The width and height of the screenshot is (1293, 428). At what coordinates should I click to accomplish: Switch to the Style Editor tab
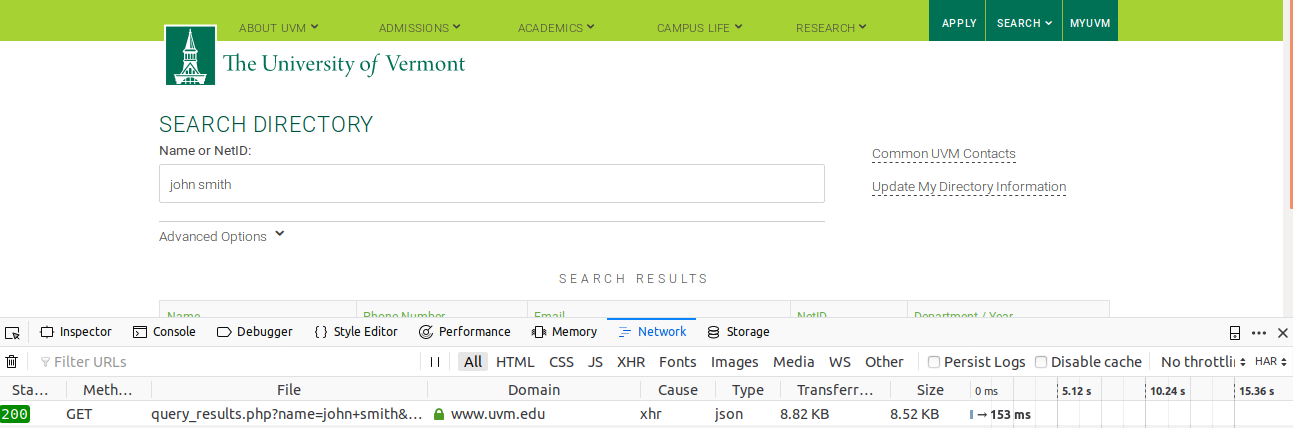click(355, 332)
